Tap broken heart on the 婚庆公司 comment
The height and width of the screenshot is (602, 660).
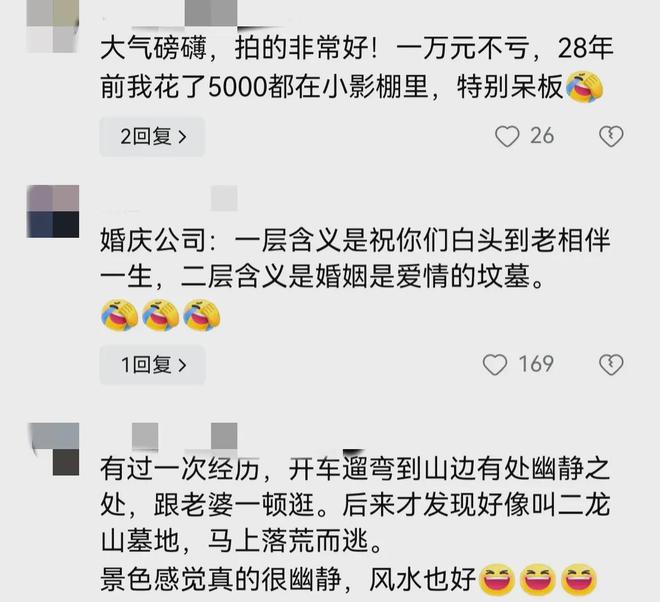611,365
